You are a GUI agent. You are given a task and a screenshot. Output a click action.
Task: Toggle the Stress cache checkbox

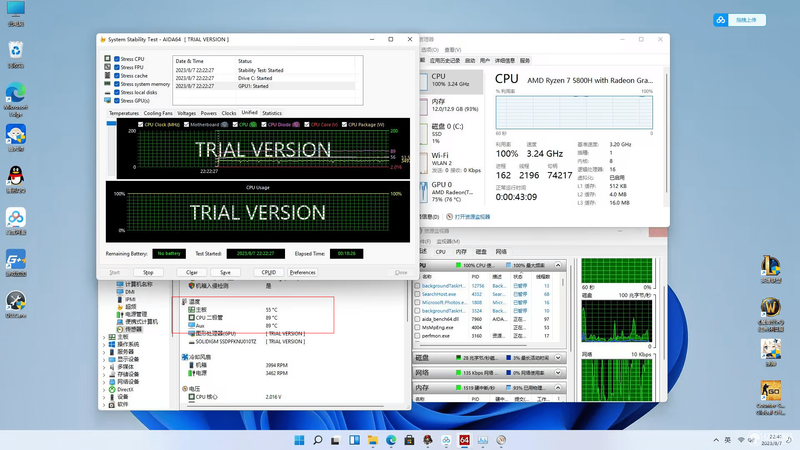[117, 76]
